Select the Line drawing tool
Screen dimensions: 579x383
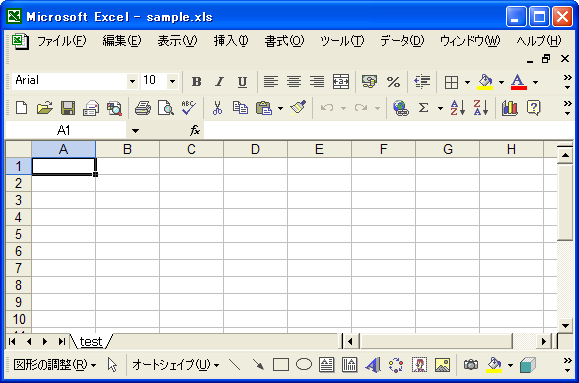click(x=234, y=365)
